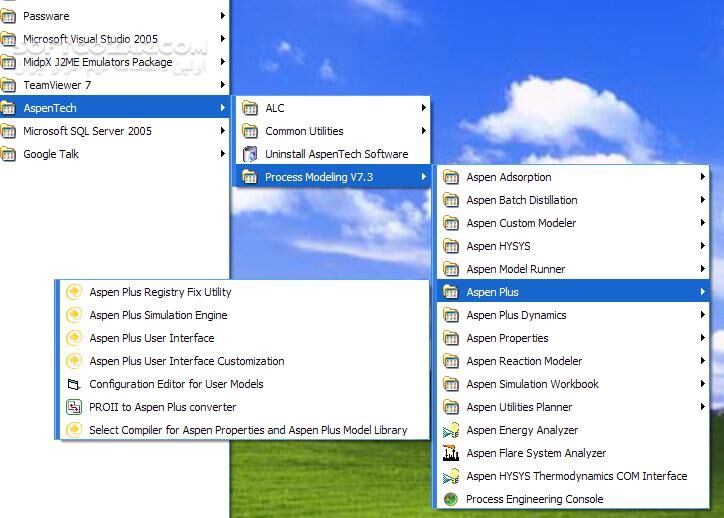The width and height of the screenshot is (724, 518).
Task: Click the Aspen Plus Simulation Engine icon
Action: tap(73, 315)
